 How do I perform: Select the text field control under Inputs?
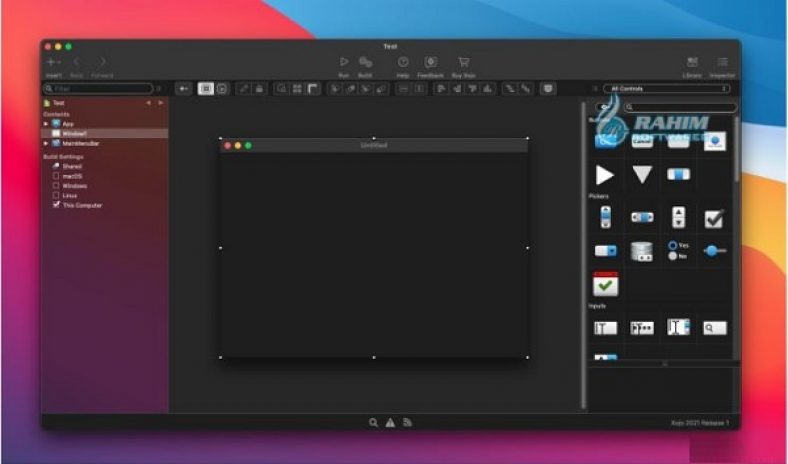pyautogui.click(x=606, y=328)
